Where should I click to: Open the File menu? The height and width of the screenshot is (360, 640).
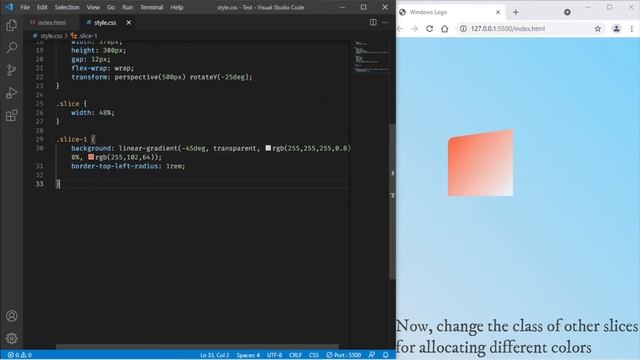(25, 7)
